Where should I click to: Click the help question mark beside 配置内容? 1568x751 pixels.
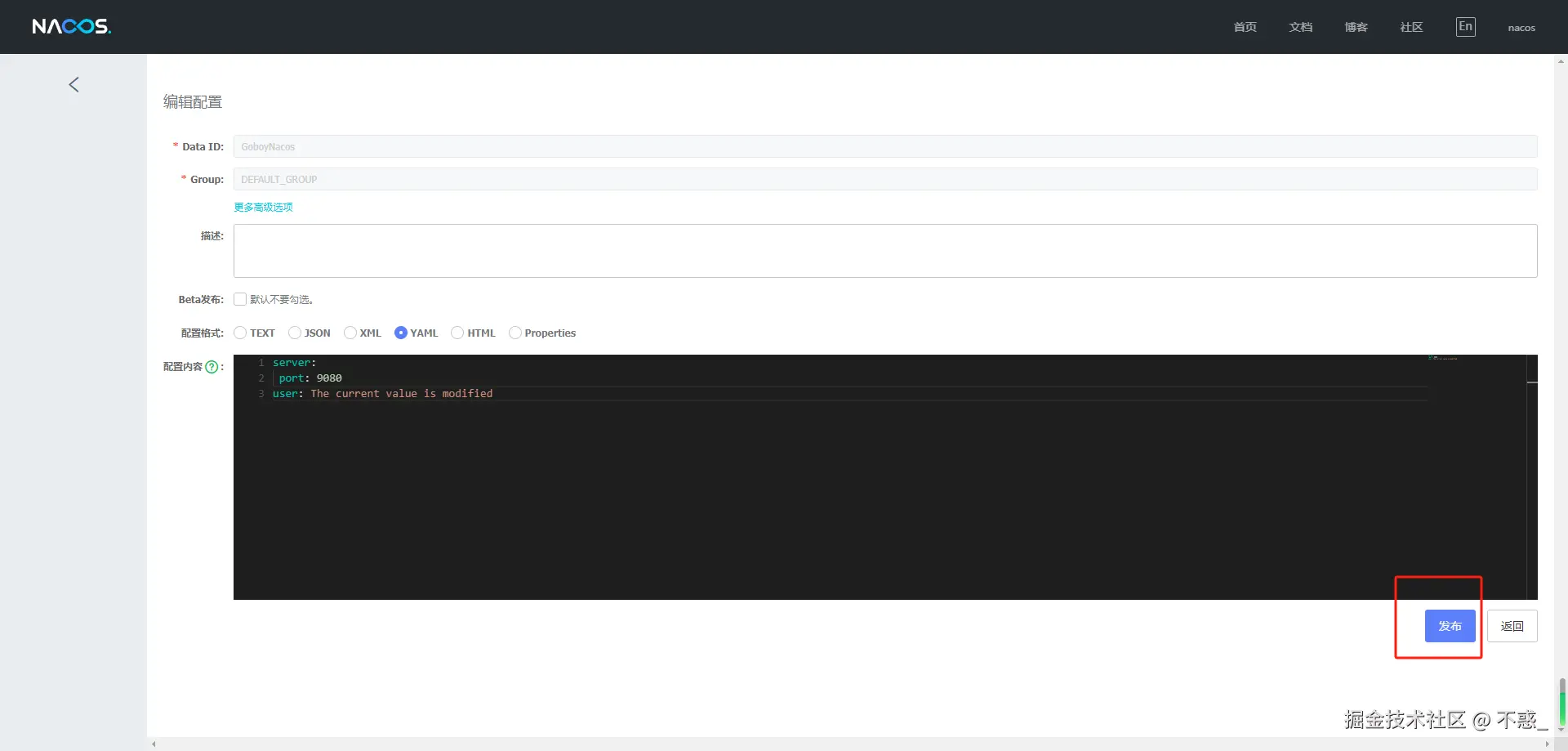coord(212,367)
